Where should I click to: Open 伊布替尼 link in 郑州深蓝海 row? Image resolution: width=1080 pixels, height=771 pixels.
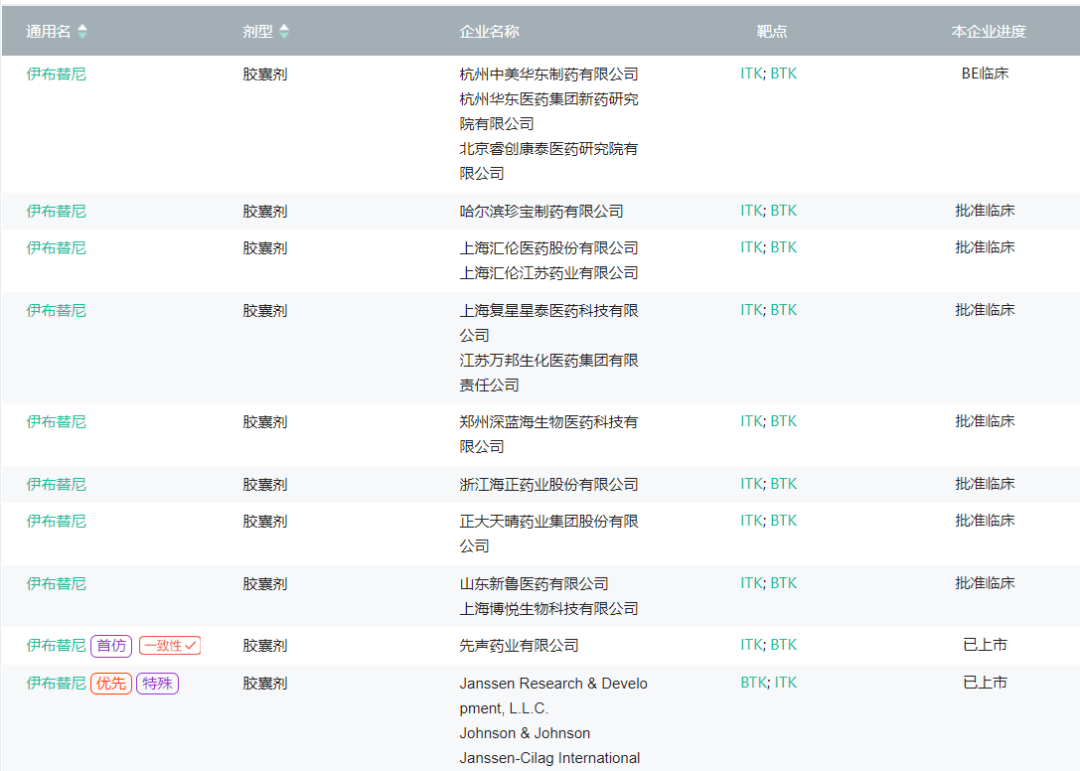(56, 422)
